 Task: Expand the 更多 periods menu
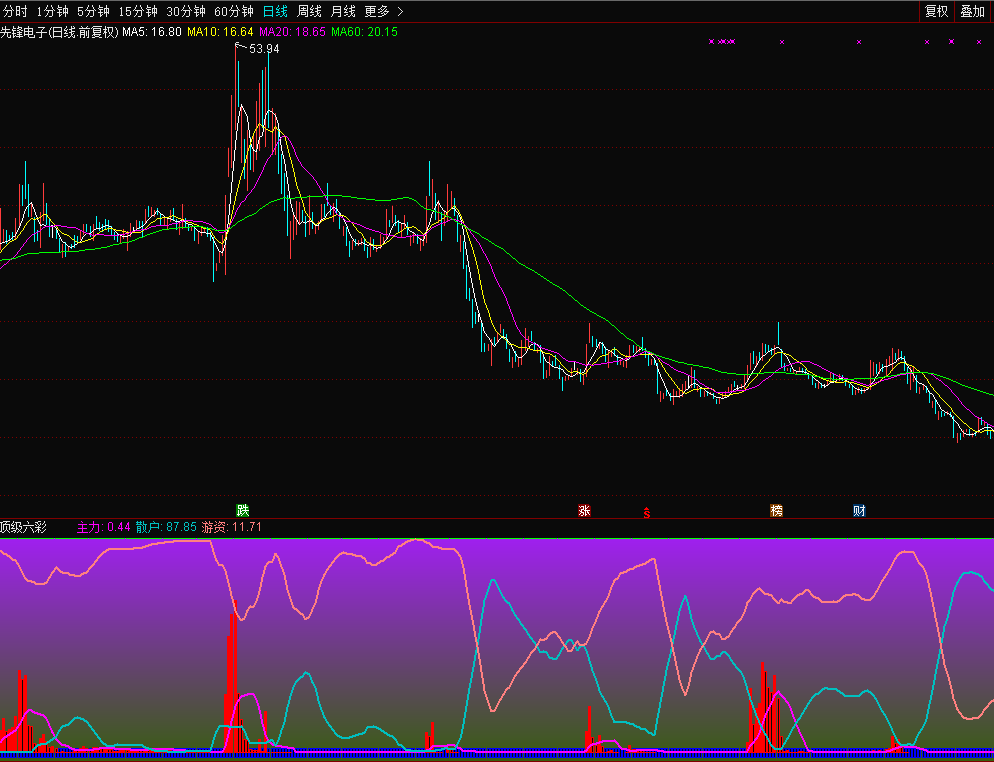tap(384, 11)
